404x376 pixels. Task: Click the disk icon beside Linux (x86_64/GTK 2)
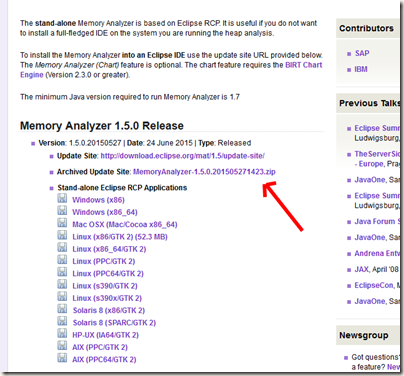click(x=62, y=248)
